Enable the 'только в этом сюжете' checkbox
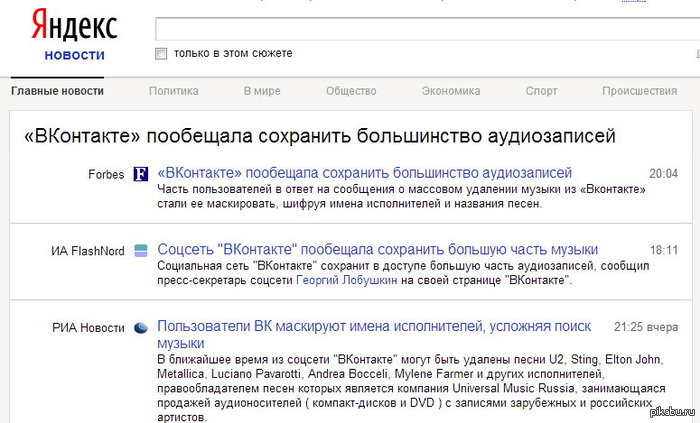700x423 pixels. (161, 53)
